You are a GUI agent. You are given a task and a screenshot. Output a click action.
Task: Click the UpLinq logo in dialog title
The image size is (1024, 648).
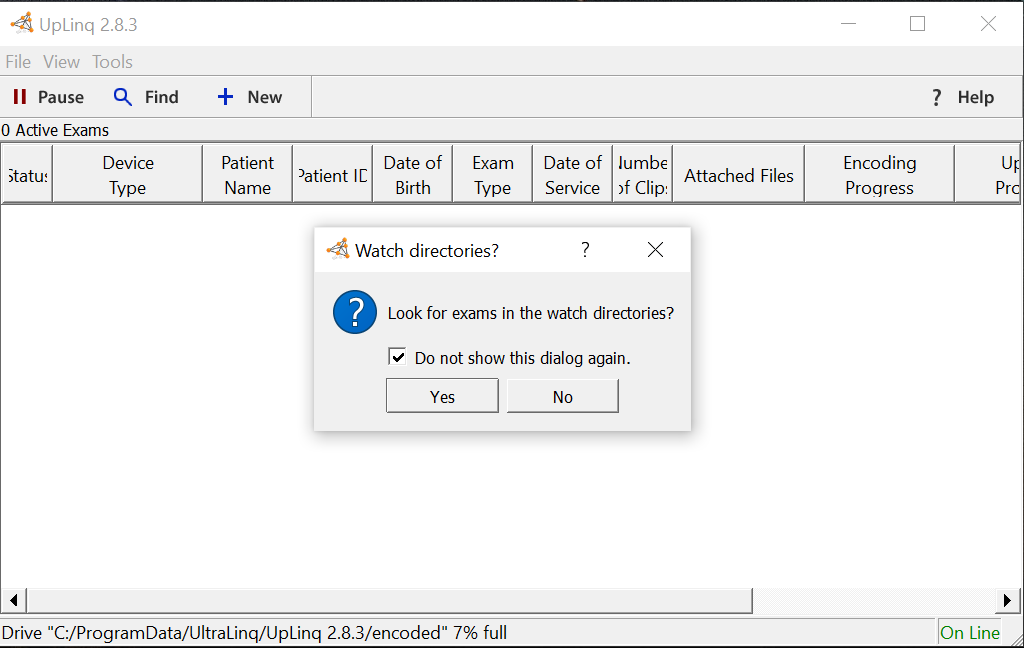[338, 249]
